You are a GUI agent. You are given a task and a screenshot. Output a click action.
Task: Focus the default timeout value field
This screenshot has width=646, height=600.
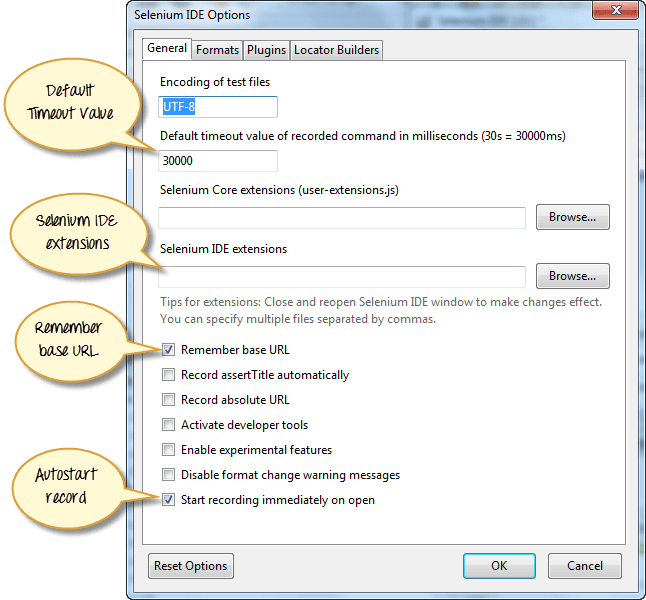(x=218, y=161)
